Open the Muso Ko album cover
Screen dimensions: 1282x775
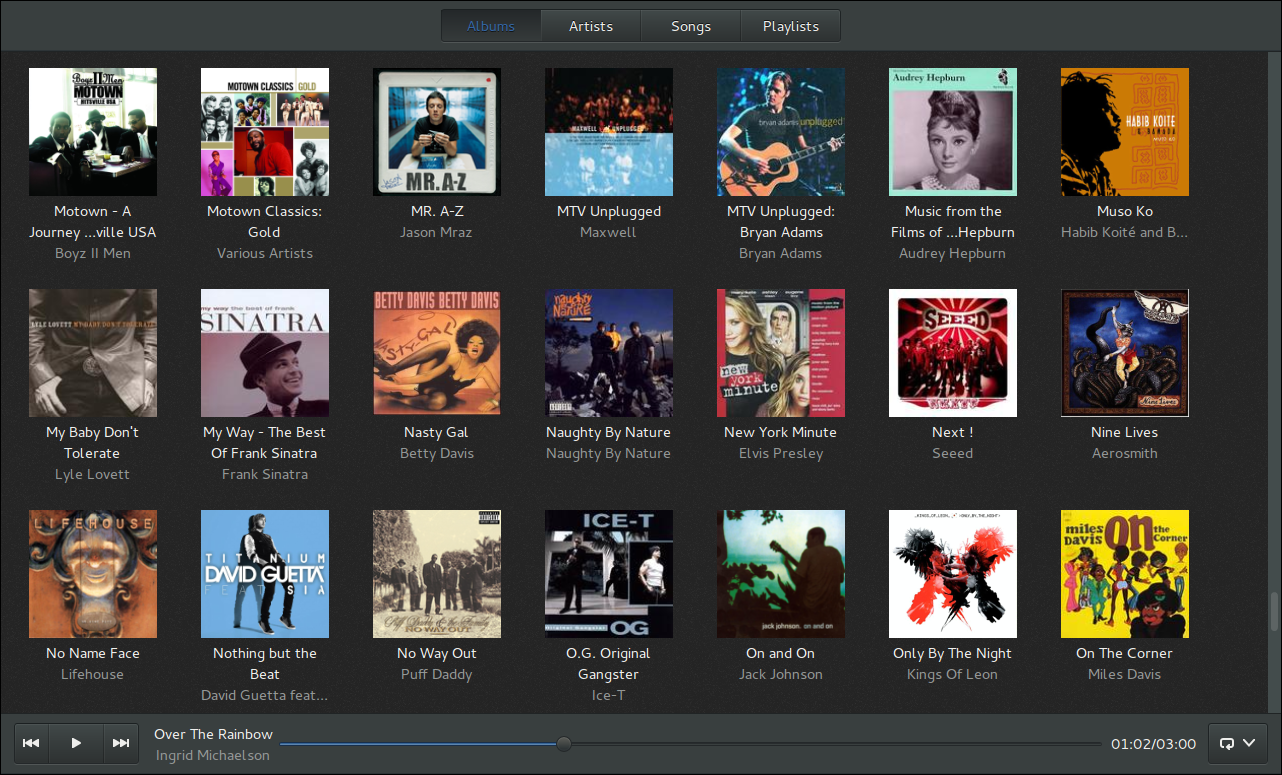1125,132
